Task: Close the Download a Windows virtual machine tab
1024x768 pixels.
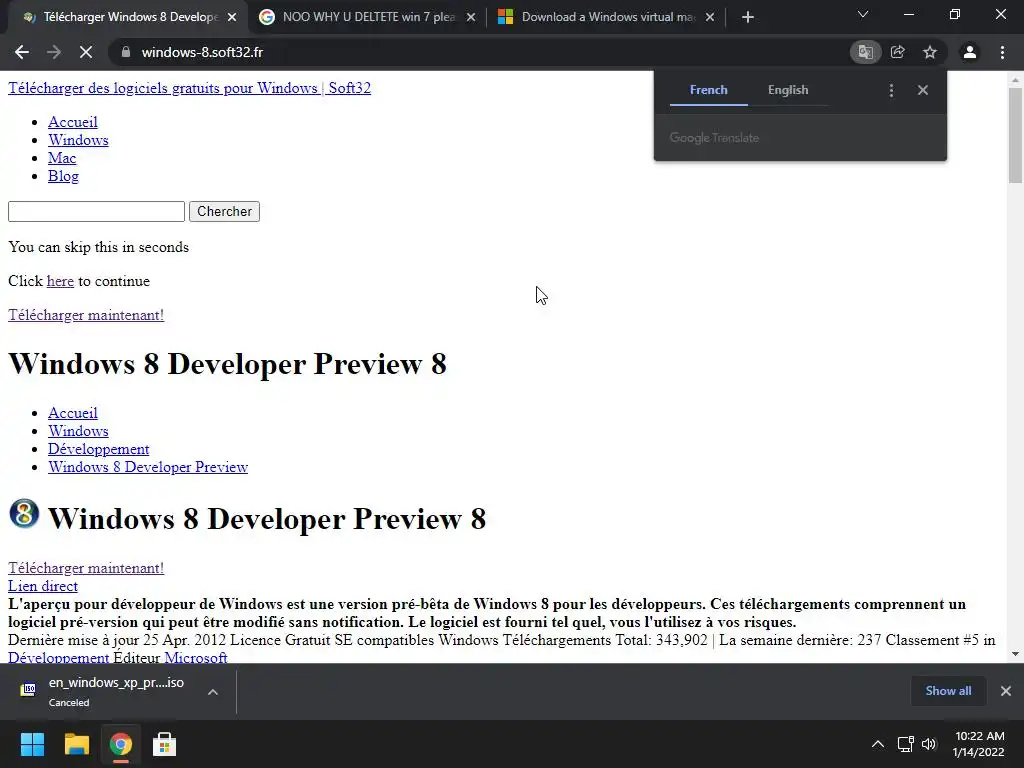Action: pyautogui.click(x=710, y=18)
